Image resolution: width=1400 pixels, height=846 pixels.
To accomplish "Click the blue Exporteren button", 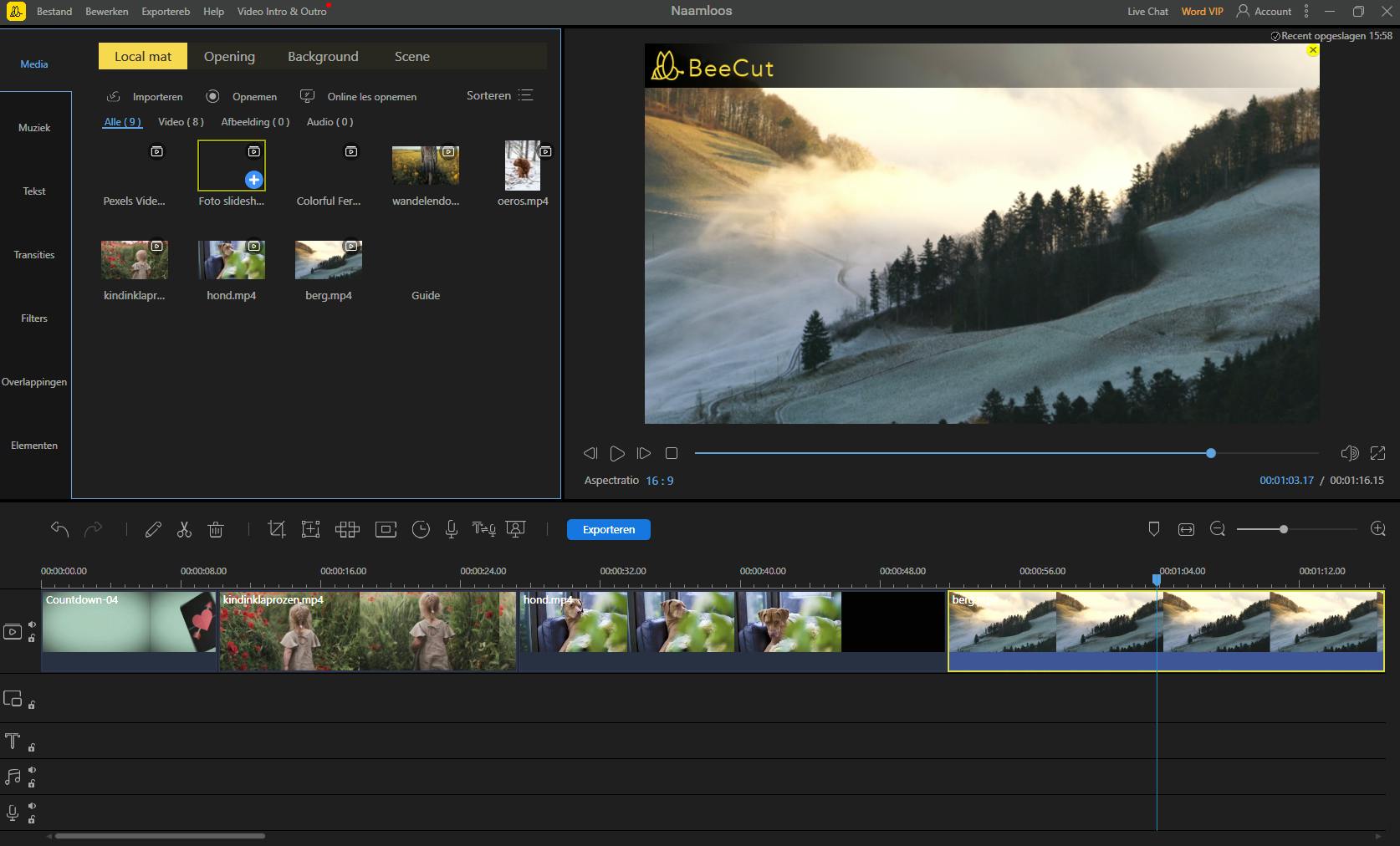I will 608,529.
